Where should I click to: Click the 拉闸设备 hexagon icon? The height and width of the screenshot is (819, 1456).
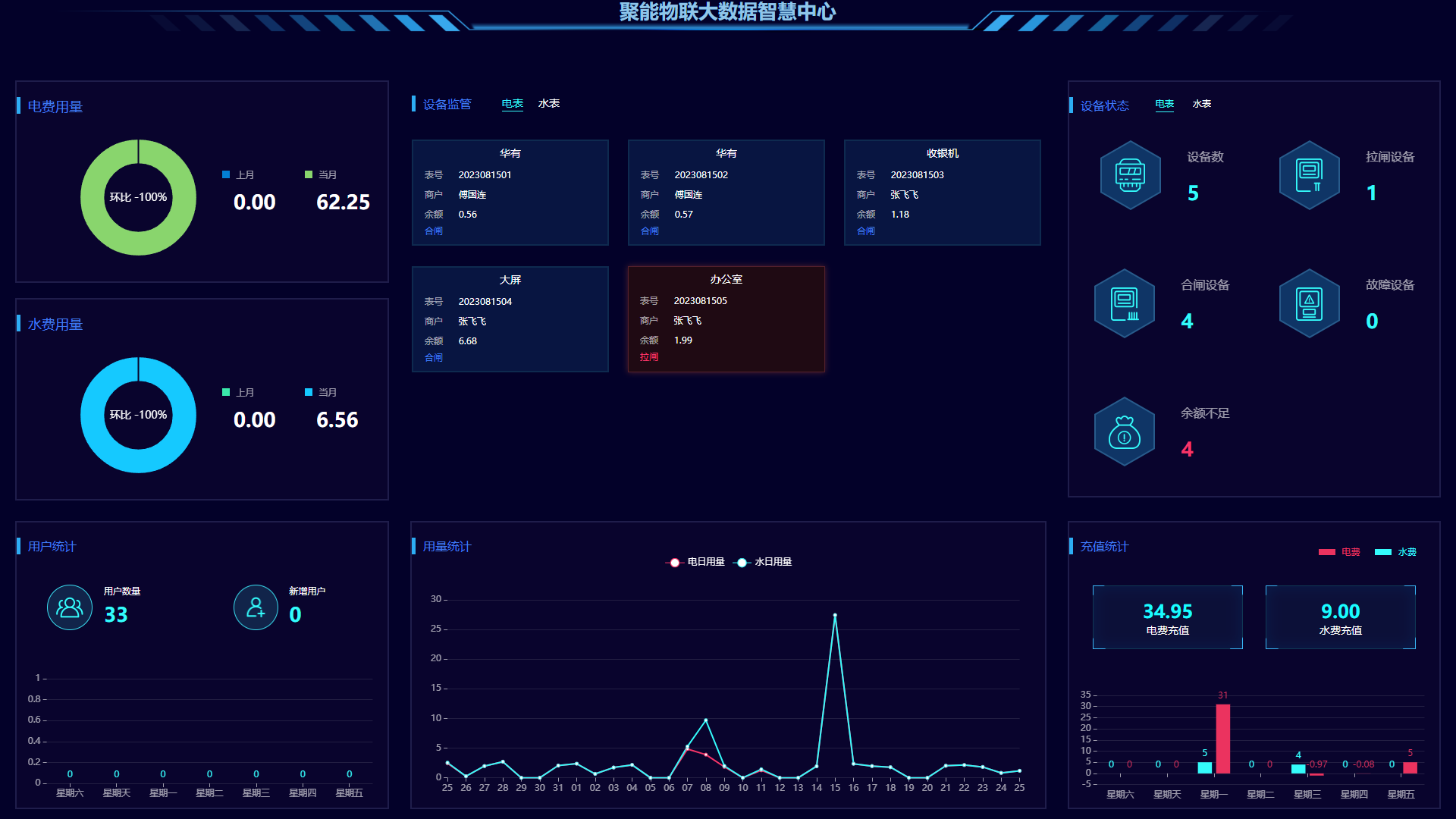1309,175
